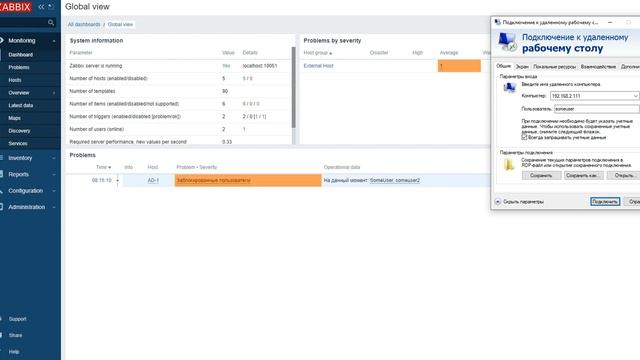Image resolution: width=640 pixels, height=360 pixels.
Task: Click the folder icon in the connection settings group
Action: [x=509, y=164]
